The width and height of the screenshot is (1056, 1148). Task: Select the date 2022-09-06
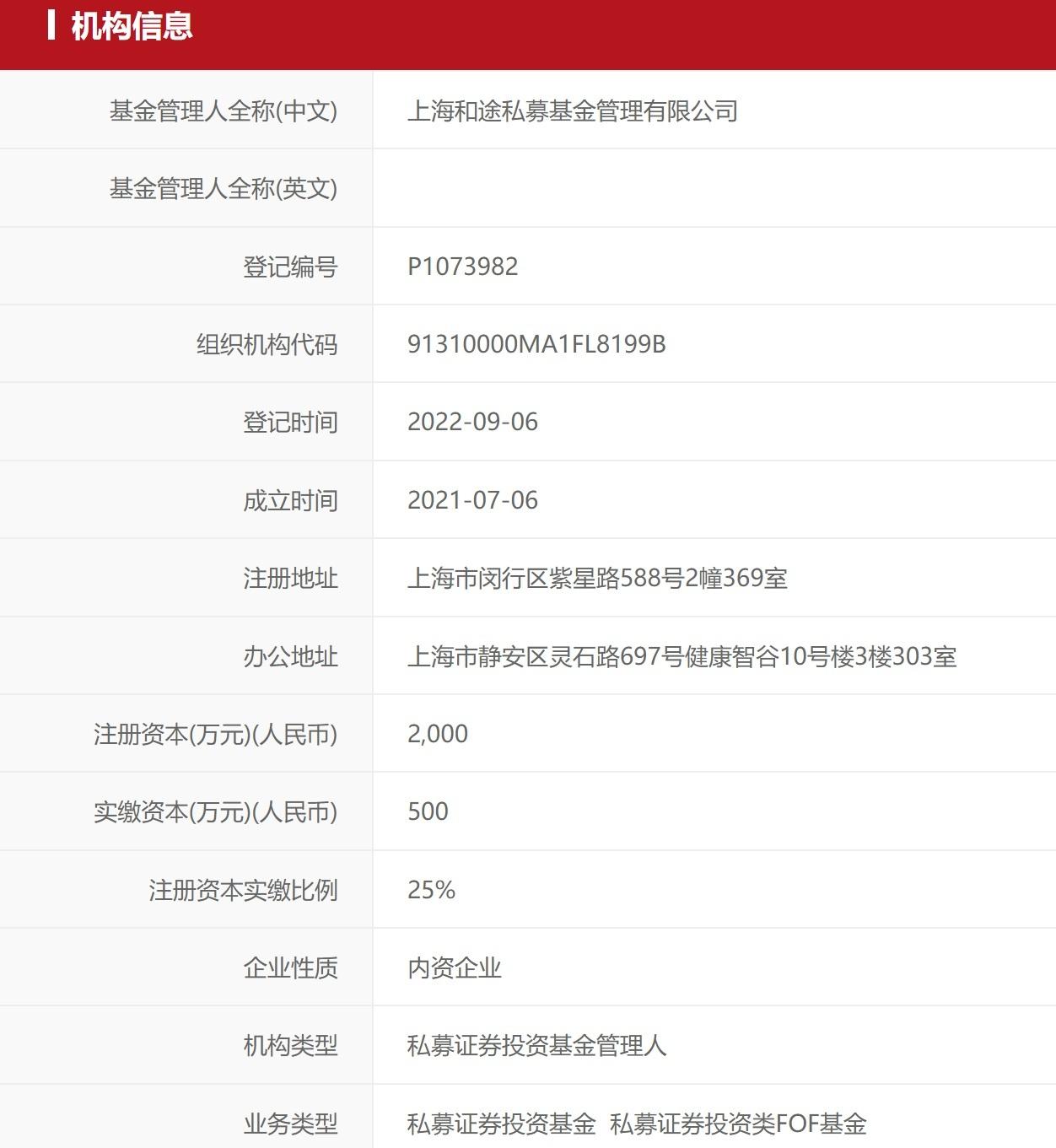pyautogui.click(x=472, y=423)
